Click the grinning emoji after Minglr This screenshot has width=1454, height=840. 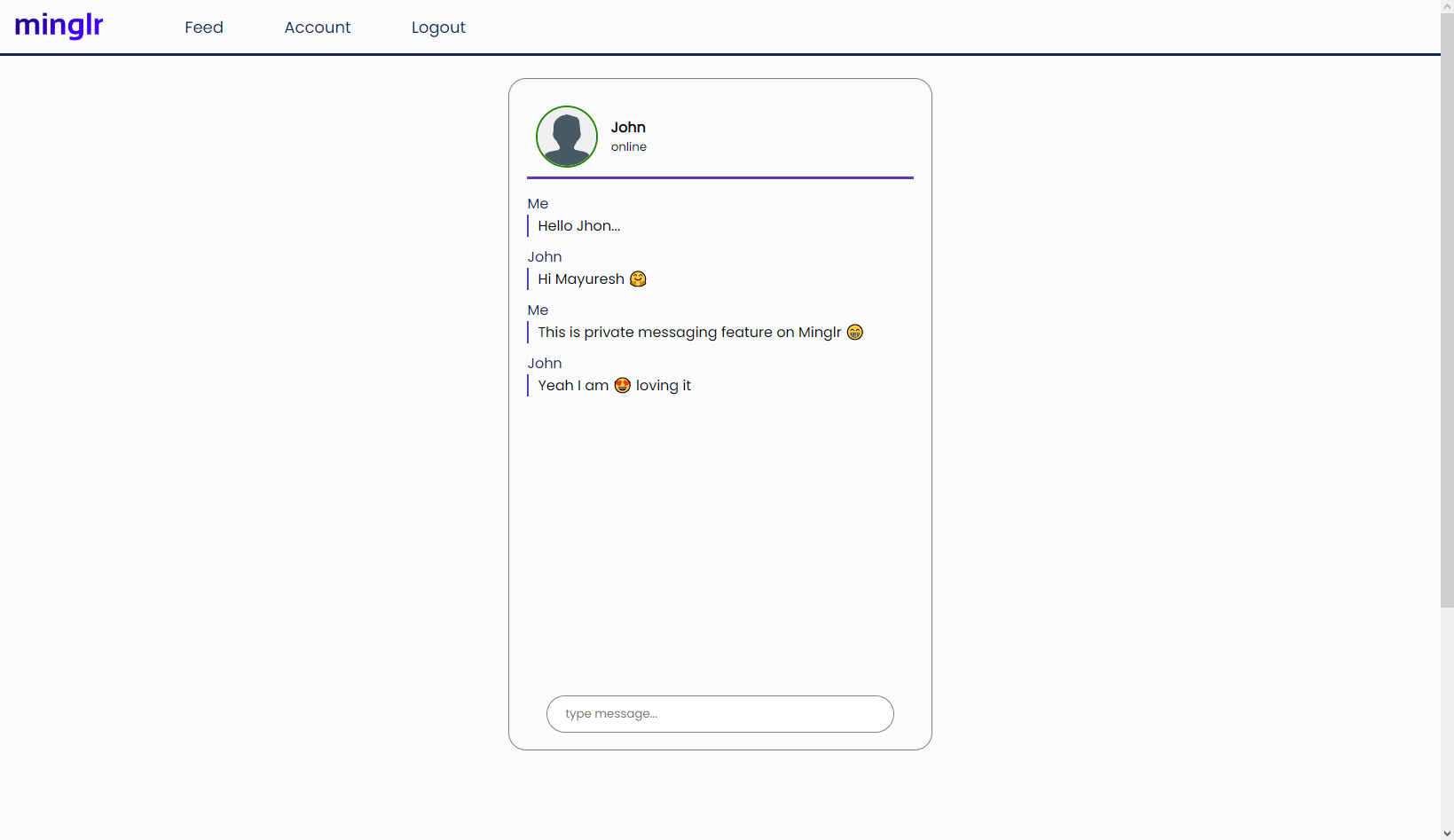855,333
